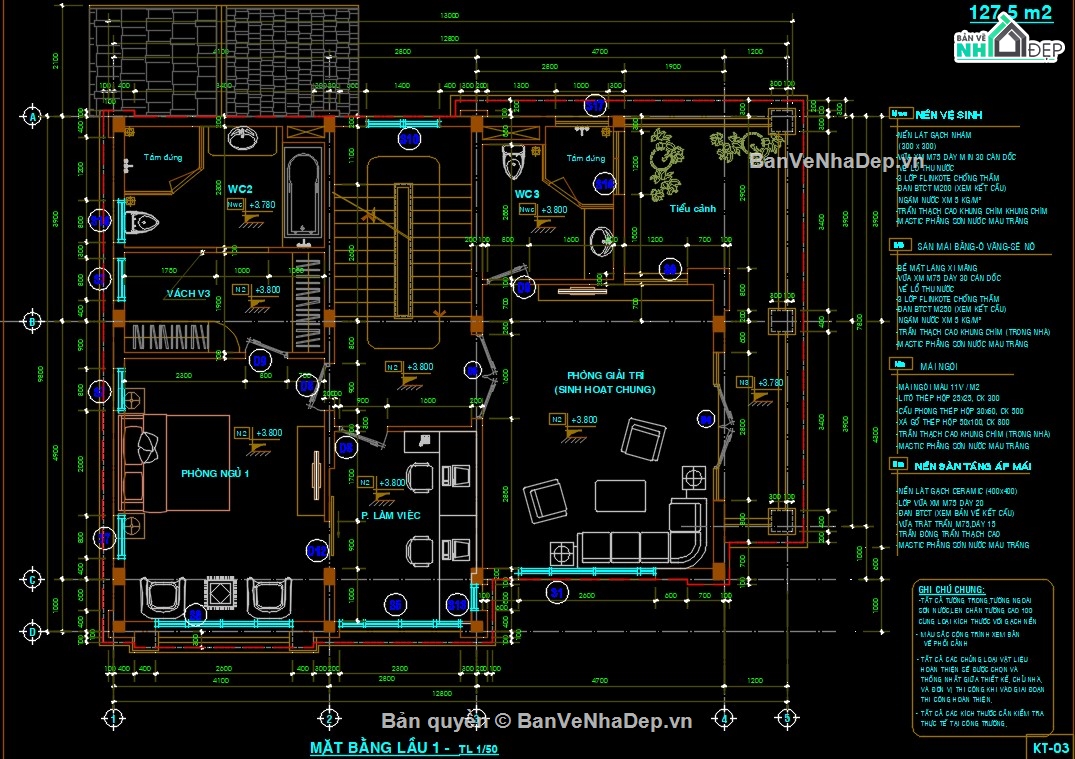Select the P. LÀM VIỆC room label
This screenshot has width=1075, height=759.
(391, 515)
